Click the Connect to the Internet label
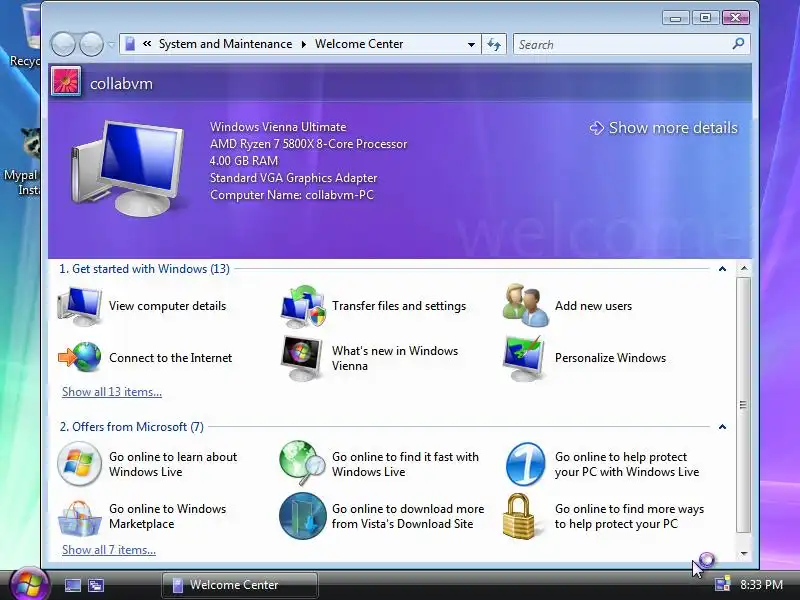The height and width of the screenshot is (600, 800). 170,358
